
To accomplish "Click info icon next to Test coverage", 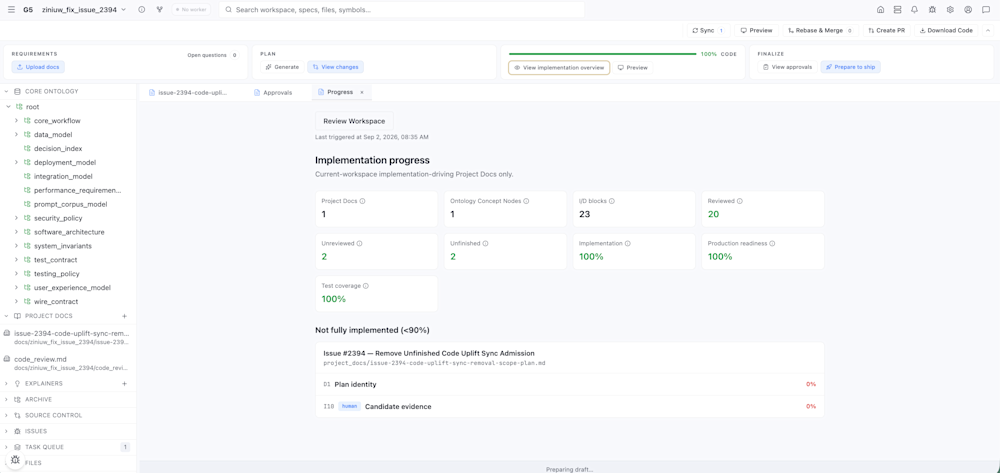I will point(365,286).
